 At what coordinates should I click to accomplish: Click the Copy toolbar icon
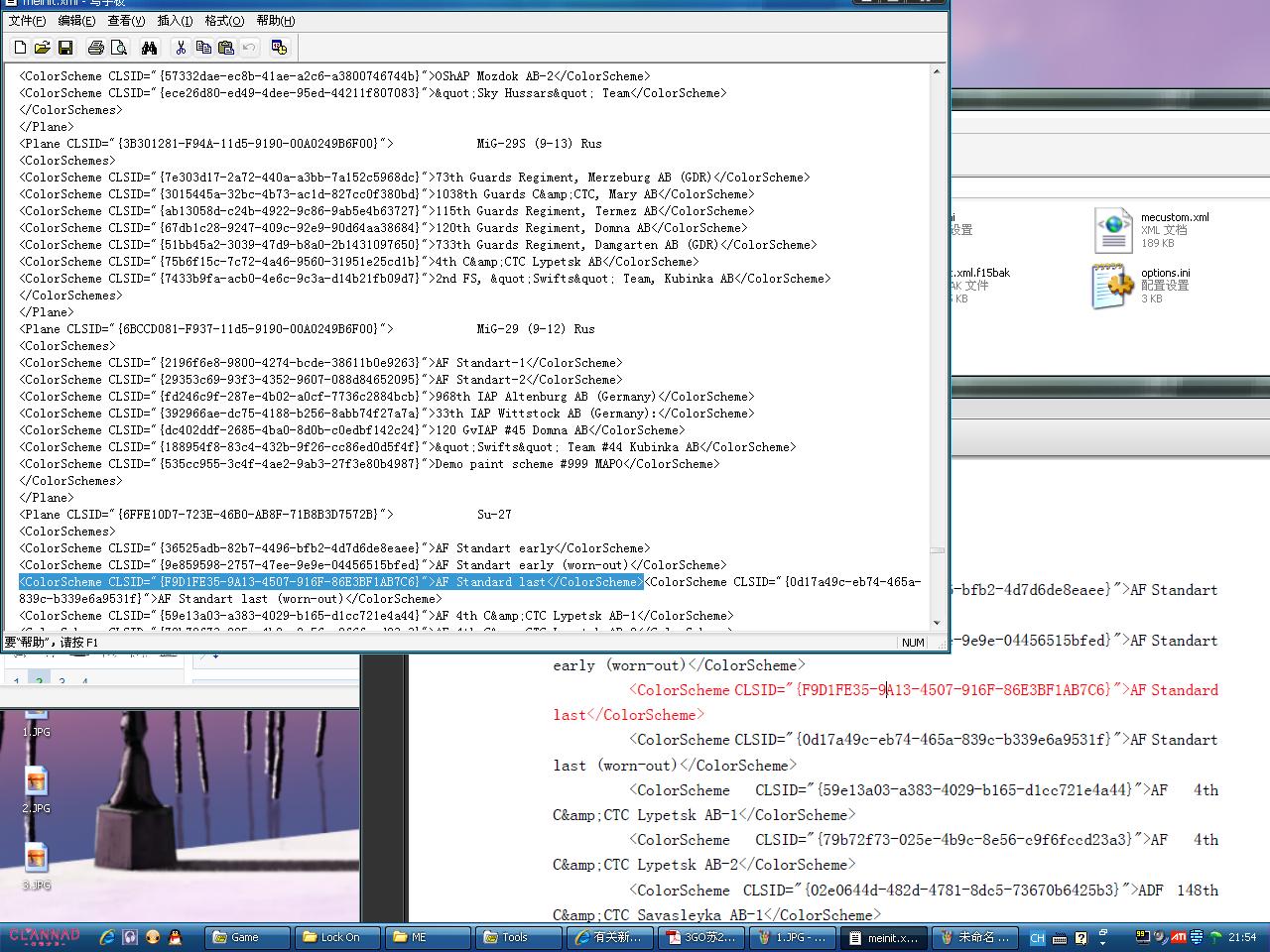[x=203, y=47]
